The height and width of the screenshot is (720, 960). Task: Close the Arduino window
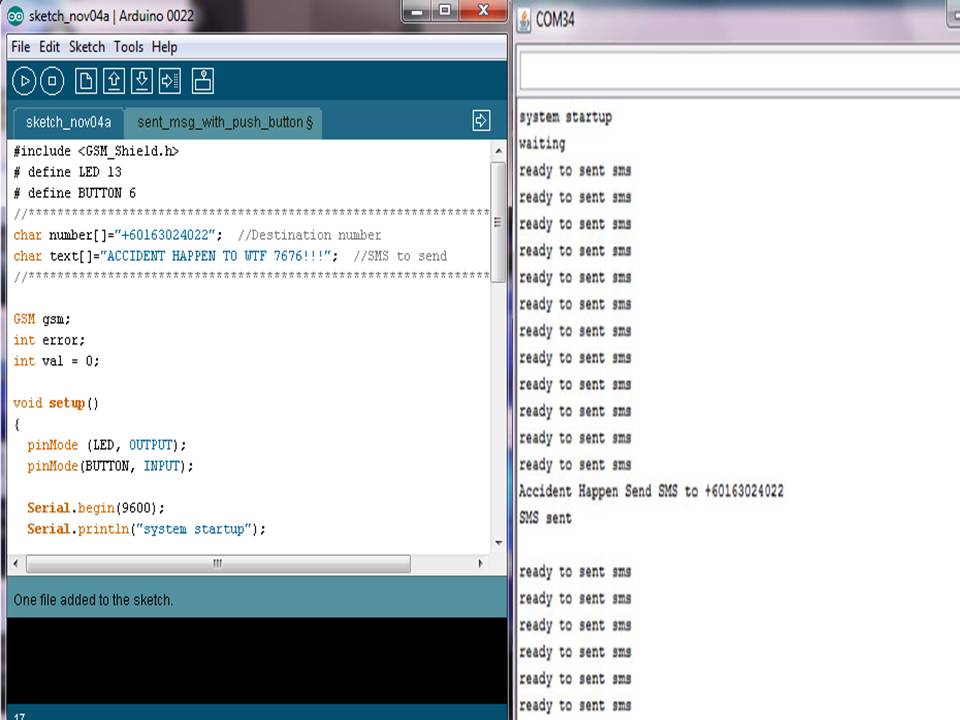point(483,11)
